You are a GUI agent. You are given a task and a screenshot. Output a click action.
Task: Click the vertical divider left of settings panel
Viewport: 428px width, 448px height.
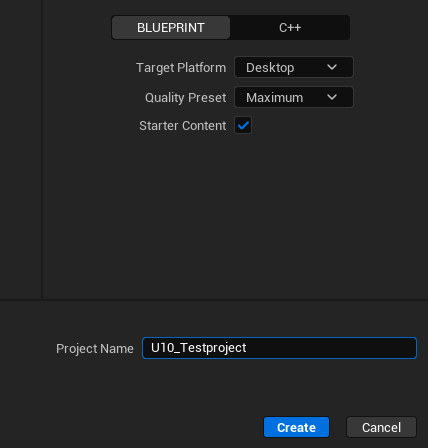[42, 149]
